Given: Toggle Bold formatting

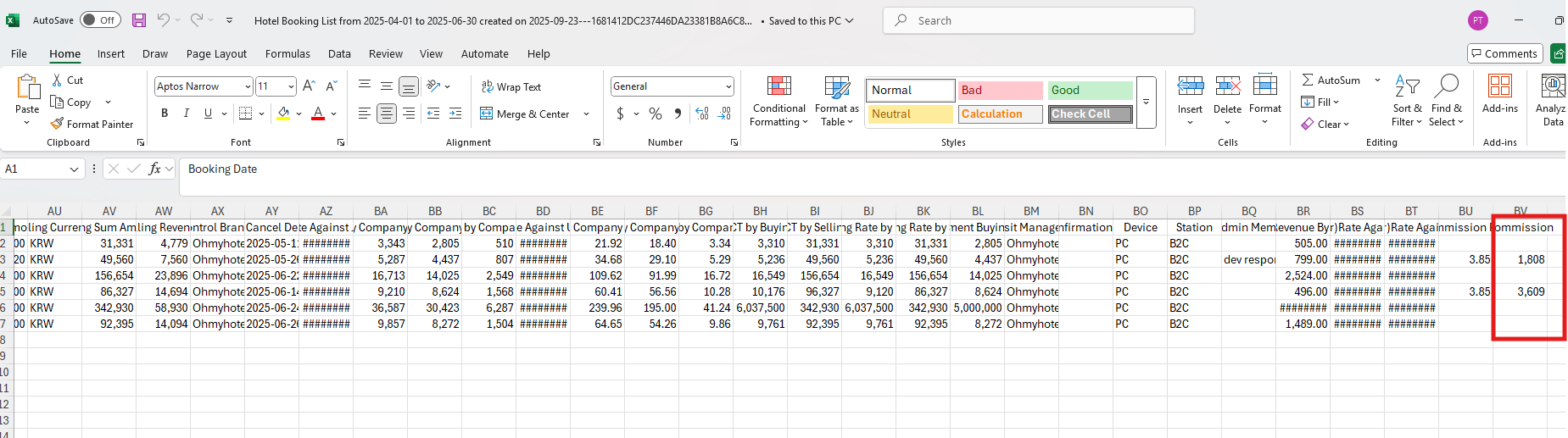Looking at the screenshot, I should point(165,114).
